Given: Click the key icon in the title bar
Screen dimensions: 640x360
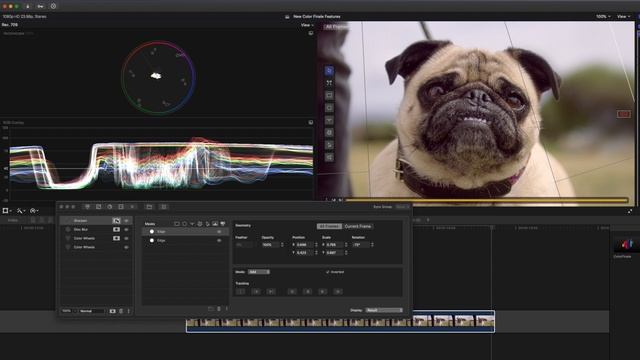Looking at the screenshot, I should point(40,6).
